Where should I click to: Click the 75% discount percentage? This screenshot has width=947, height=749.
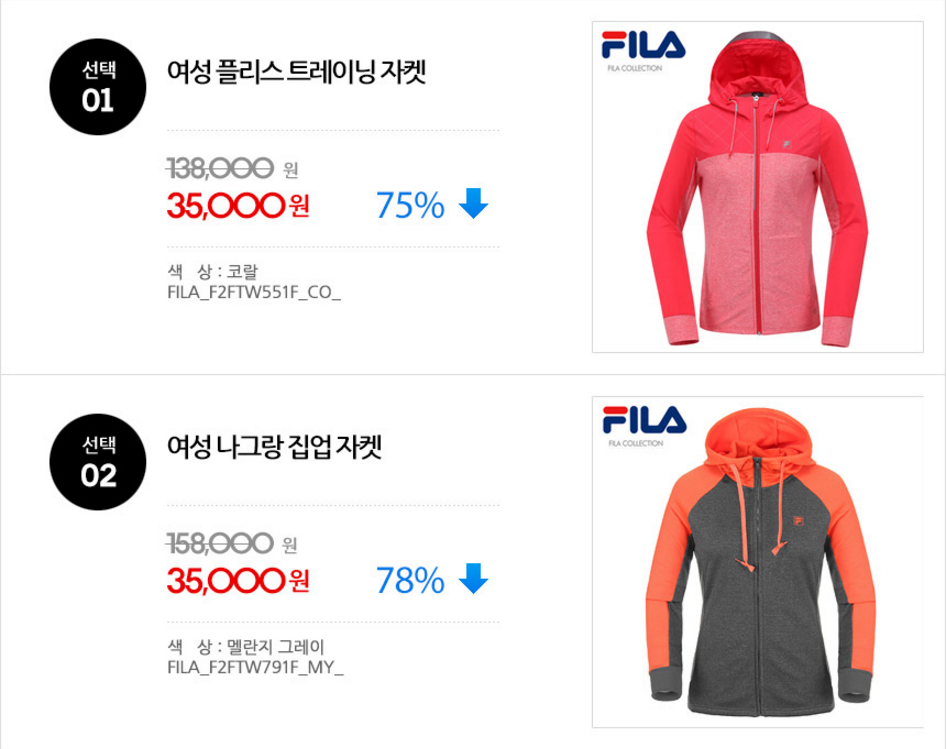[x=410, y=205]
